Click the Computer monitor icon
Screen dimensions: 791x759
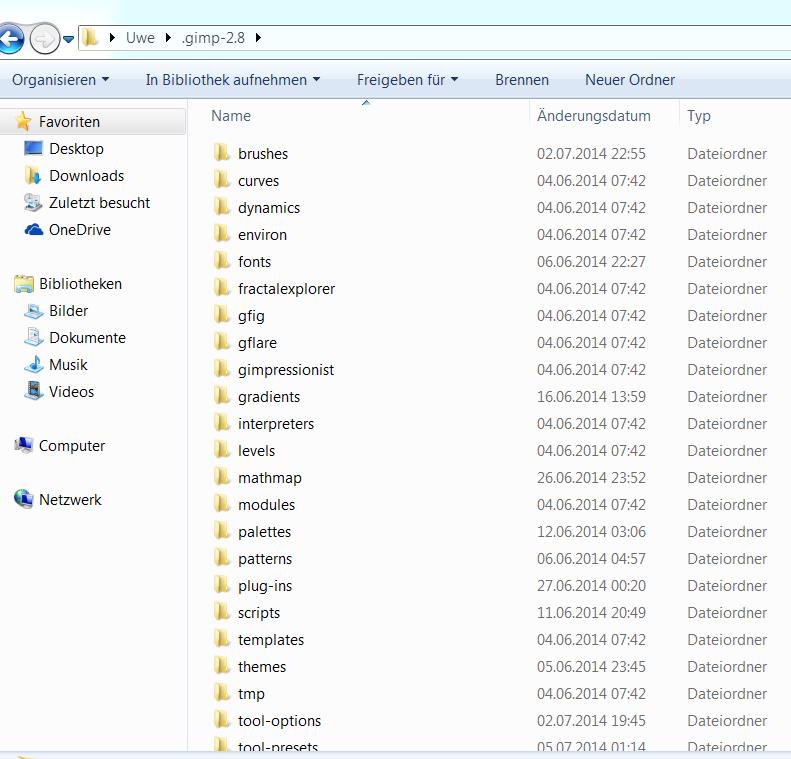pos(24,445)
